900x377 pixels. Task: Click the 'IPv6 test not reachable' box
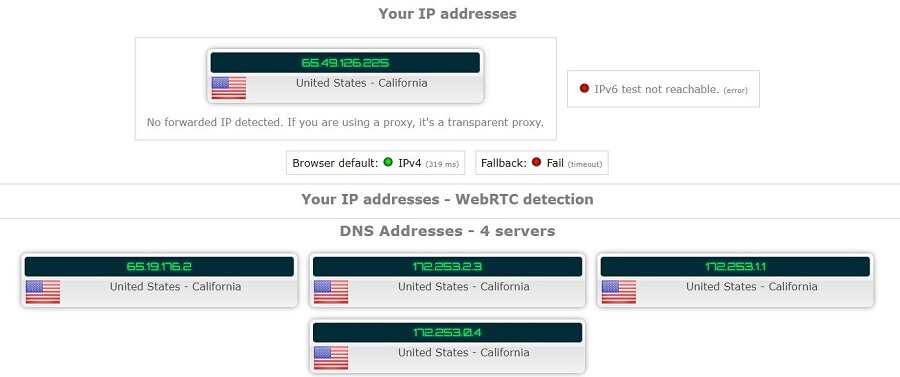664,89
